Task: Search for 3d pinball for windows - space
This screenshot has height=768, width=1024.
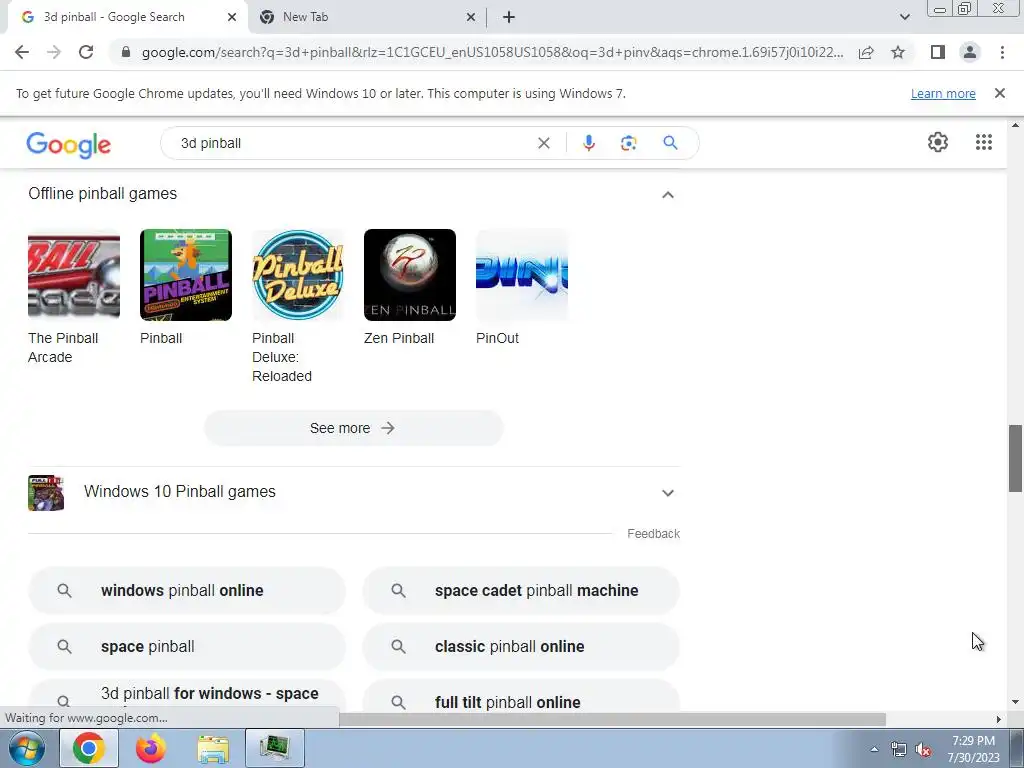Action: click(x=187, y=696)
